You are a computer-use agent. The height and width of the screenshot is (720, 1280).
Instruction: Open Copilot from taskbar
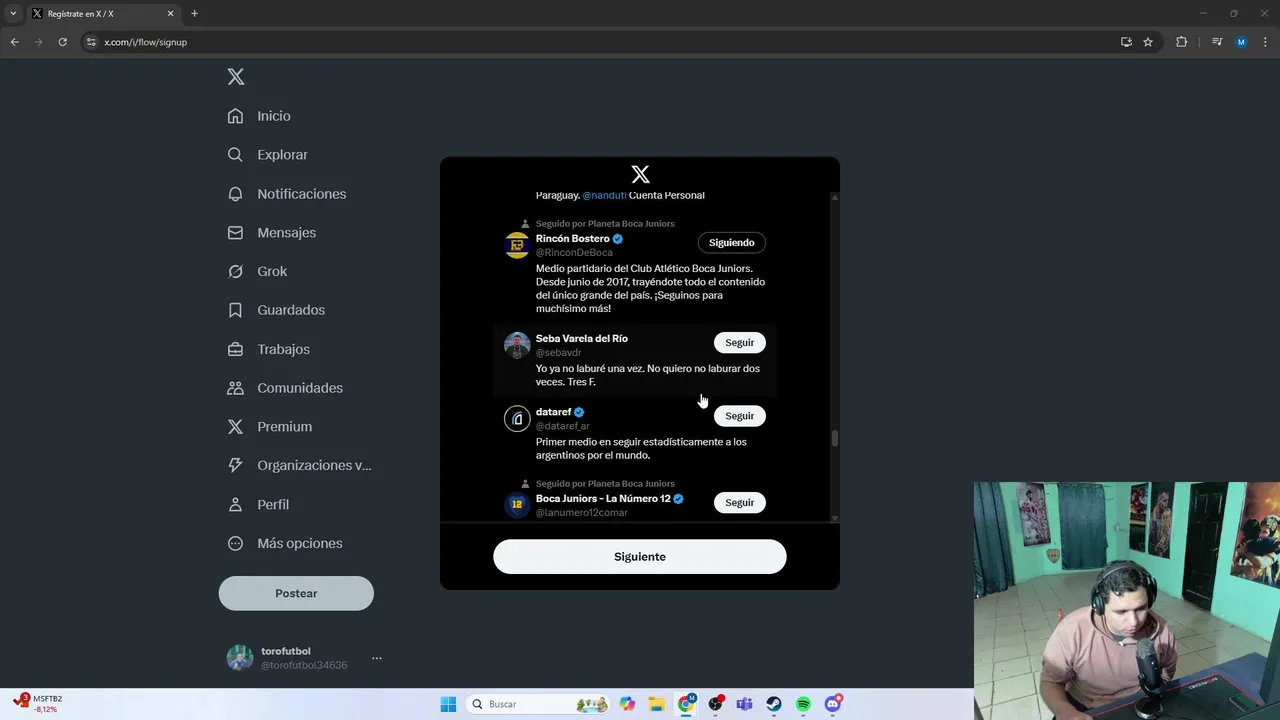pyautogui.click(x=627, y=704)
